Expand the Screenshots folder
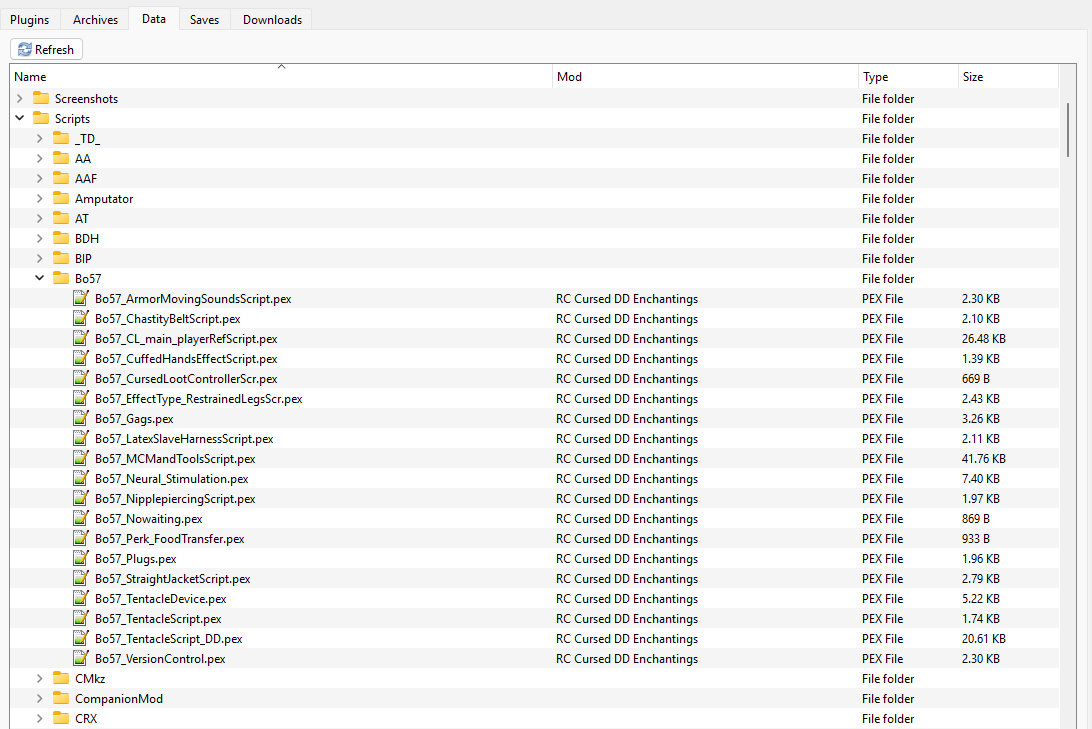This screenshot has width=1092, height=729. tap(20, 98)
